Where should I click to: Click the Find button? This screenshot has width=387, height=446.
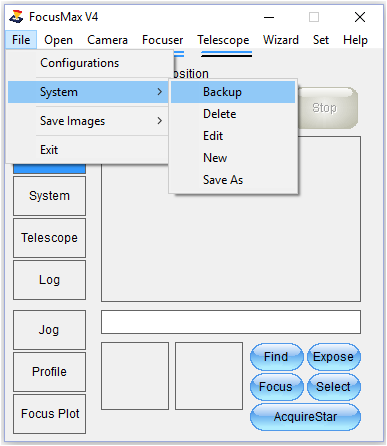(277, 357)
